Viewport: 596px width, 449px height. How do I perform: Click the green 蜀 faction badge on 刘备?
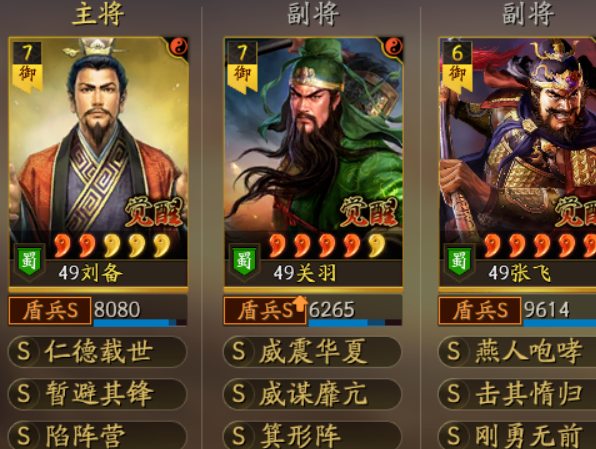pyautogui.click(x=29, y=261)
